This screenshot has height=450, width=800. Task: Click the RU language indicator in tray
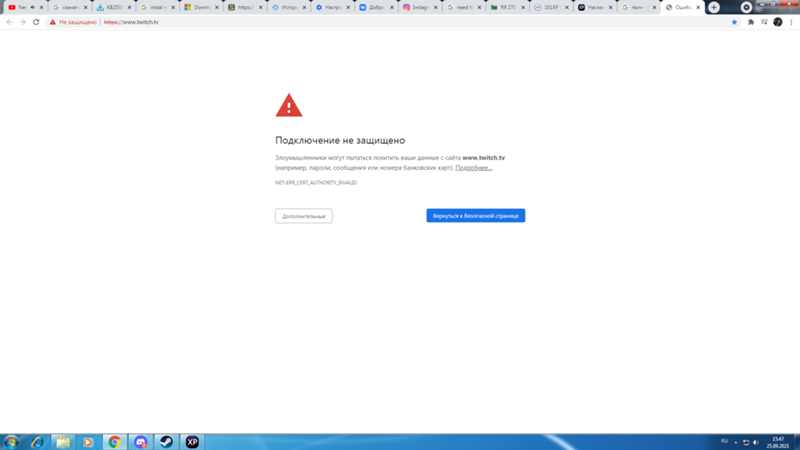point(724,441)
